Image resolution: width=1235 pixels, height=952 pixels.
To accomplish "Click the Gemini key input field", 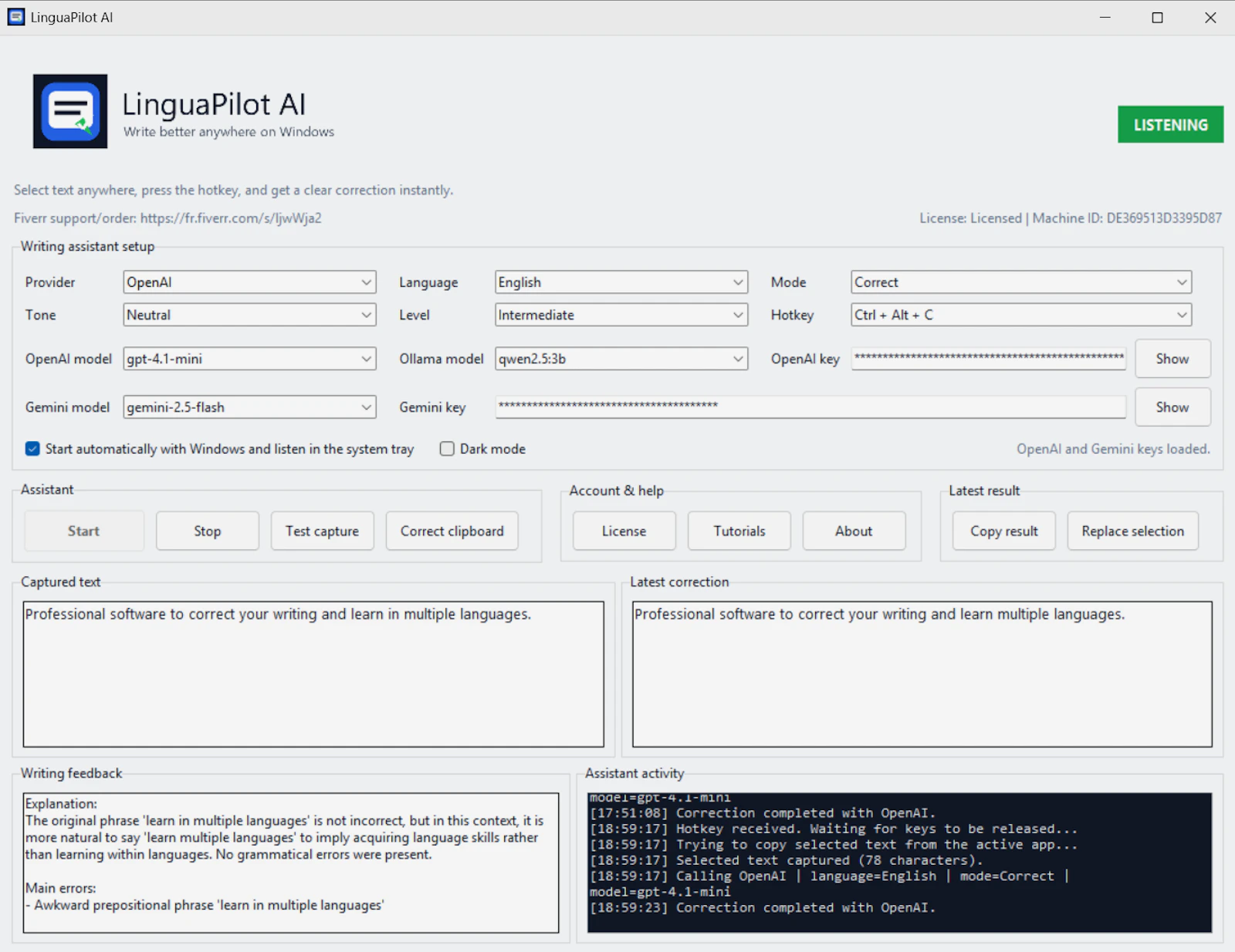I will [810, 407].
